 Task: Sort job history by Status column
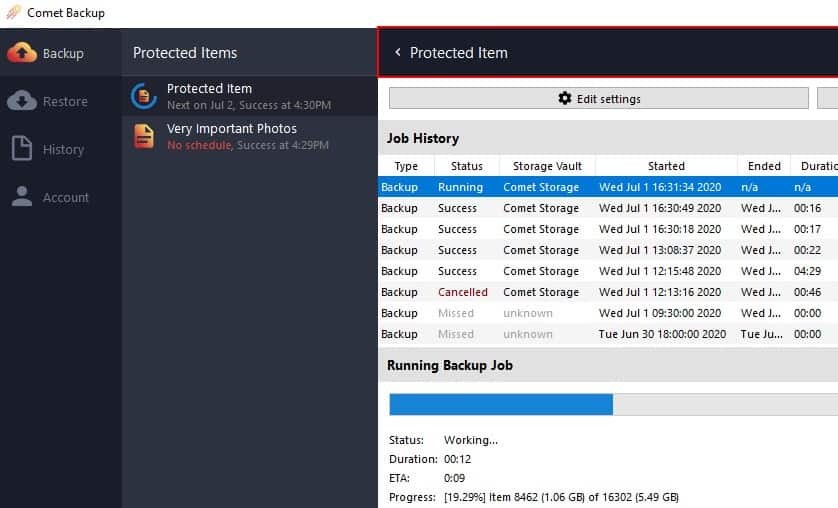coord(467,166)
